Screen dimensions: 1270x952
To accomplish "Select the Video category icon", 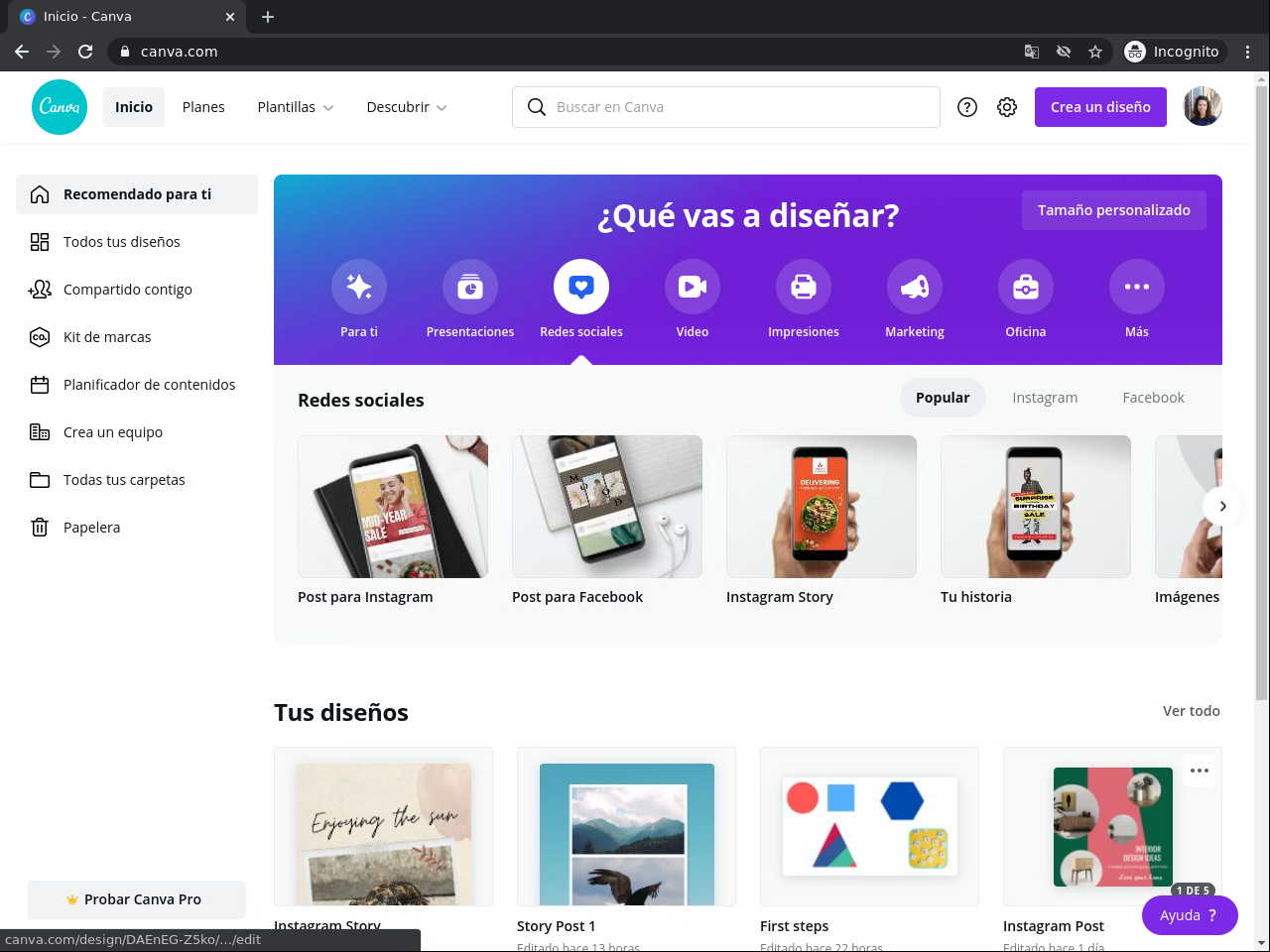I will (x=693, y=287).
